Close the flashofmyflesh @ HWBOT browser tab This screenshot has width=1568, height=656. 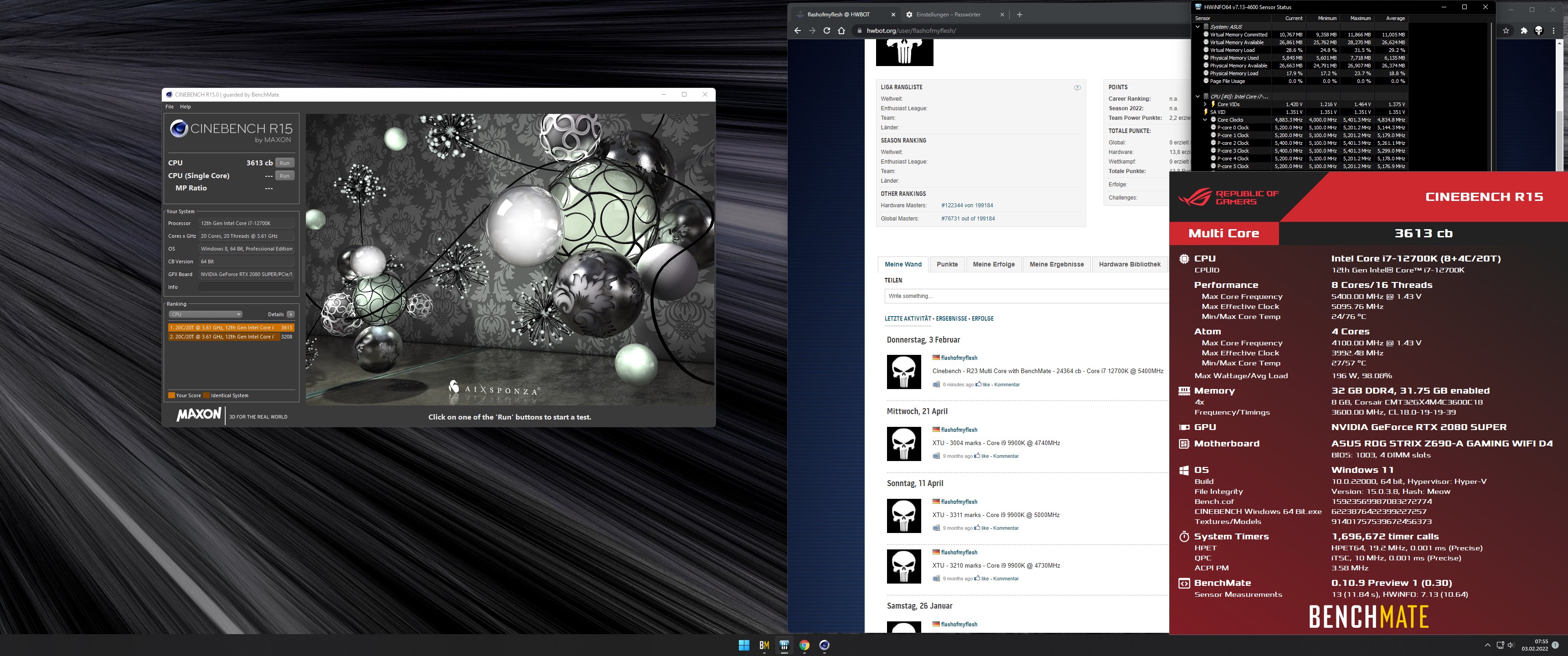click(893, 15)
